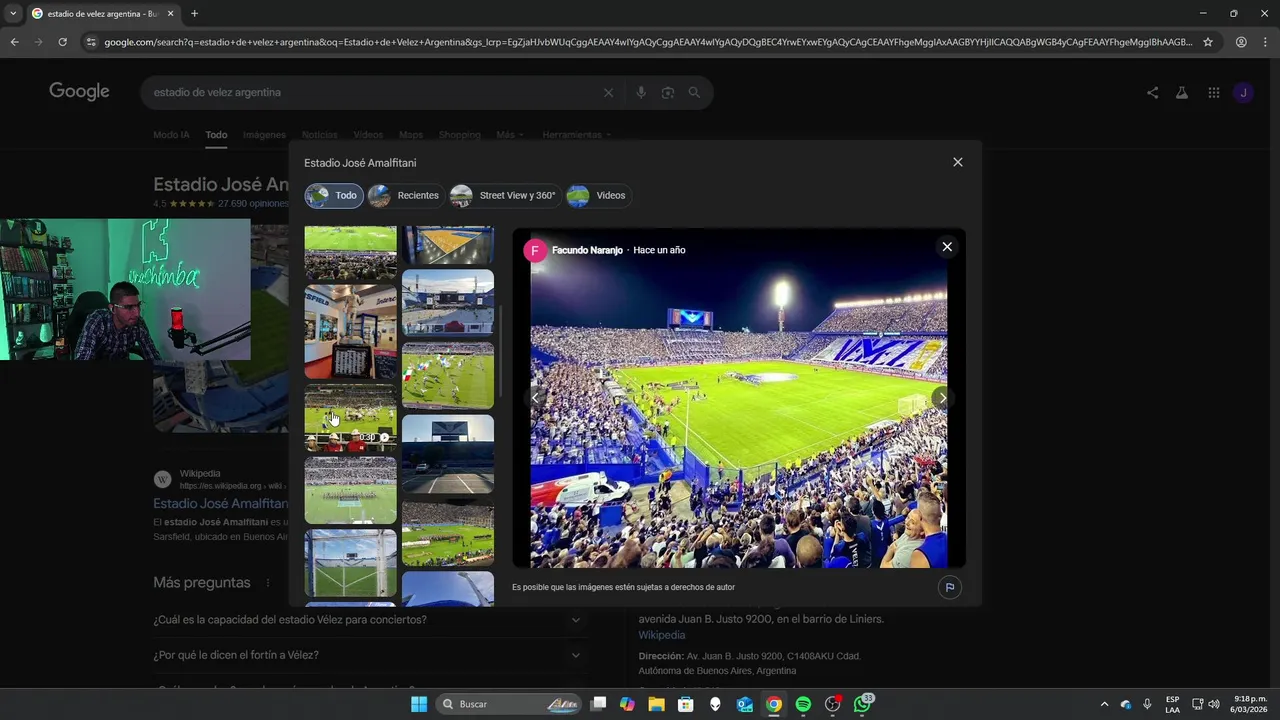This screenshot has height=720, width=1280.
Task: Open the Wikipedia link under the stadium description
Action: pos(662,635)
